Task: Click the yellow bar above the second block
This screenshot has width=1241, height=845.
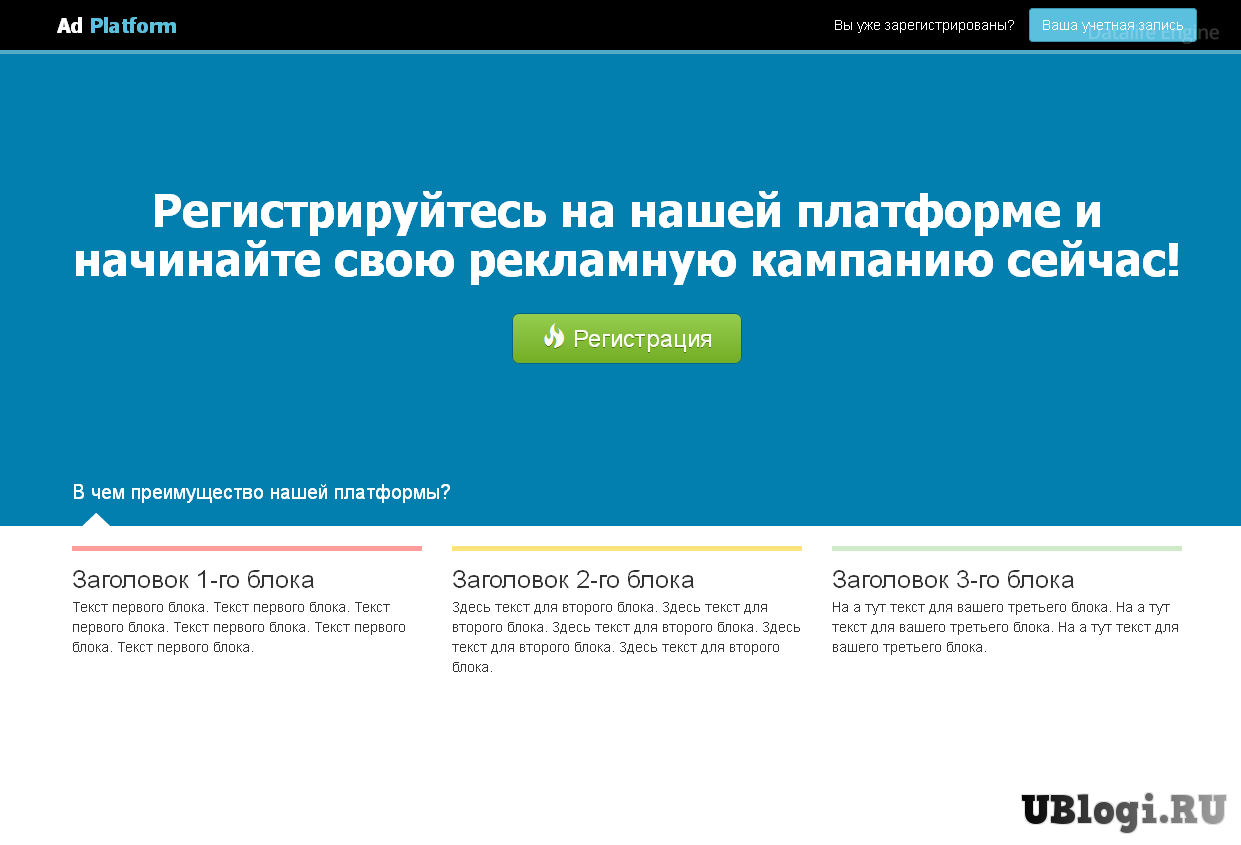Action: coord(626,548)
